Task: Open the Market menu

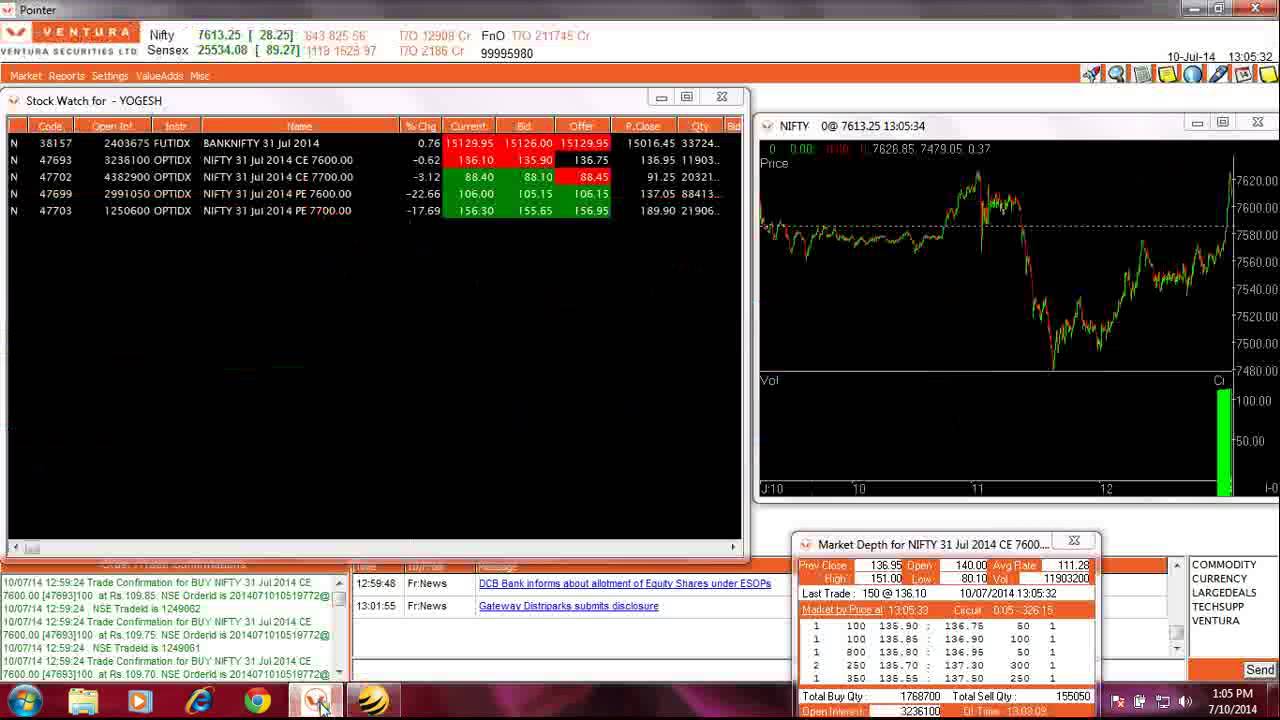Action: 26,76
